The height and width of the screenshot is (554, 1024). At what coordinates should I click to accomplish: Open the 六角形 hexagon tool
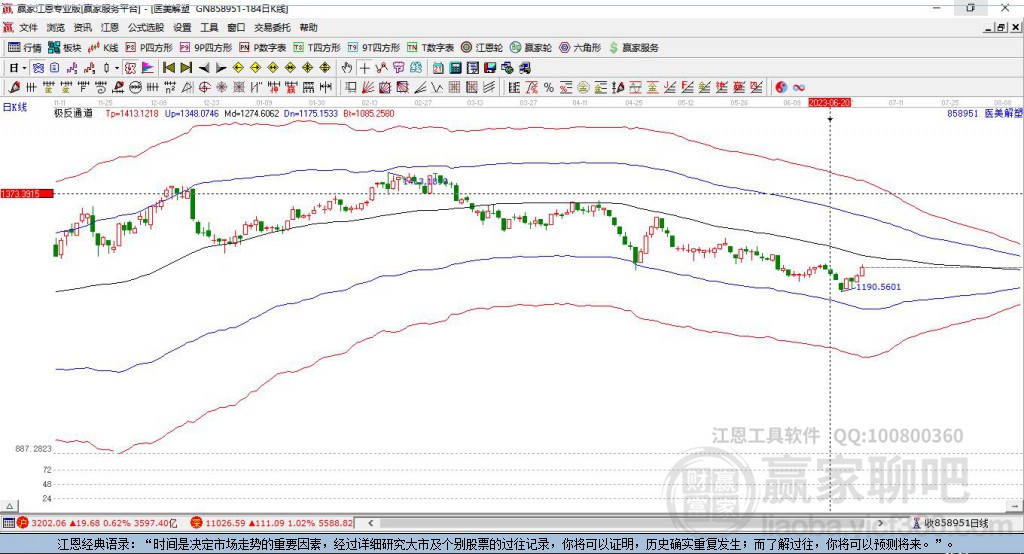coord(580,48)
